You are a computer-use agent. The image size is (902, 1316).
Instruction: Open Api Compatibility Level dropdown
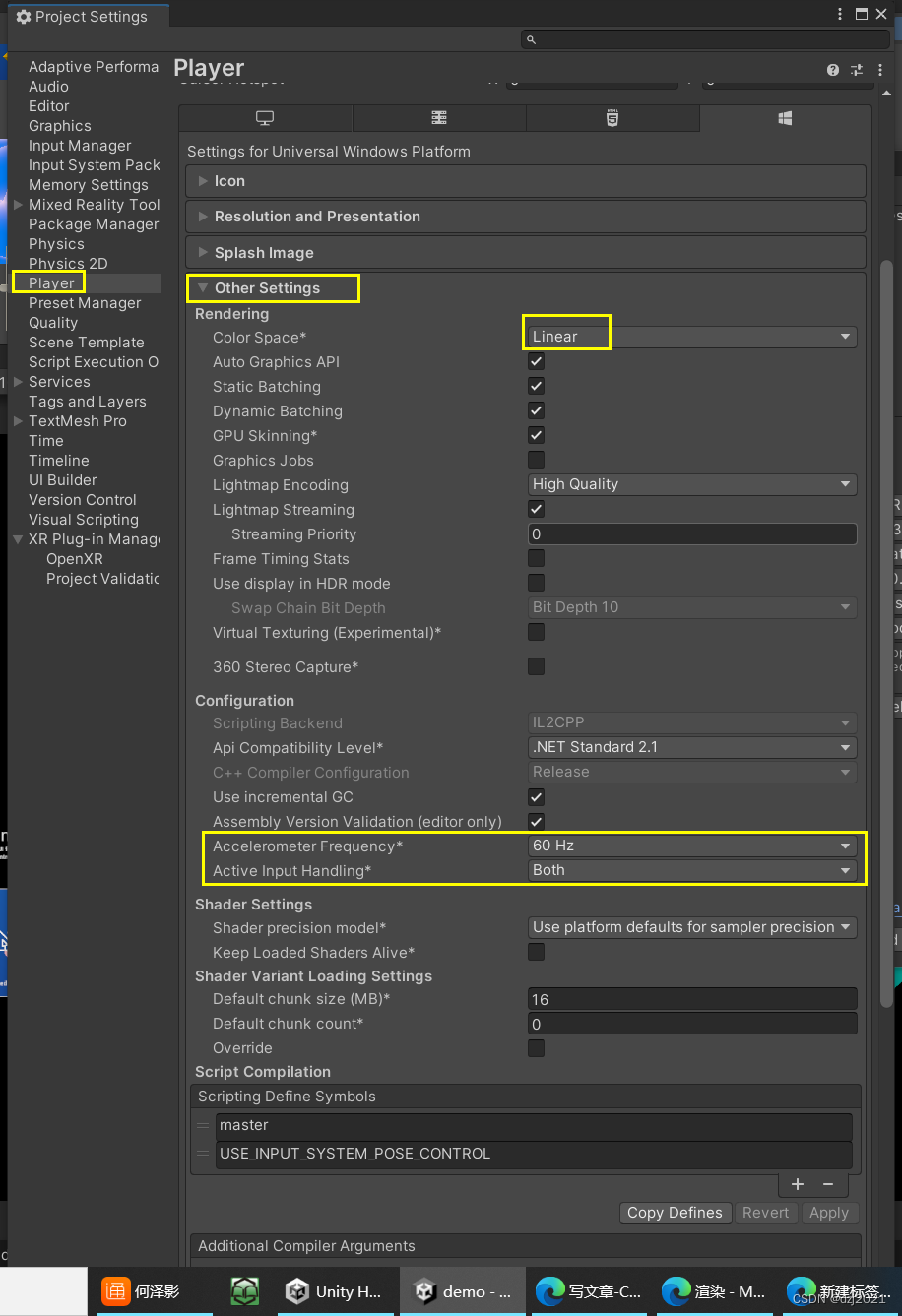click(x=692, y=747)
